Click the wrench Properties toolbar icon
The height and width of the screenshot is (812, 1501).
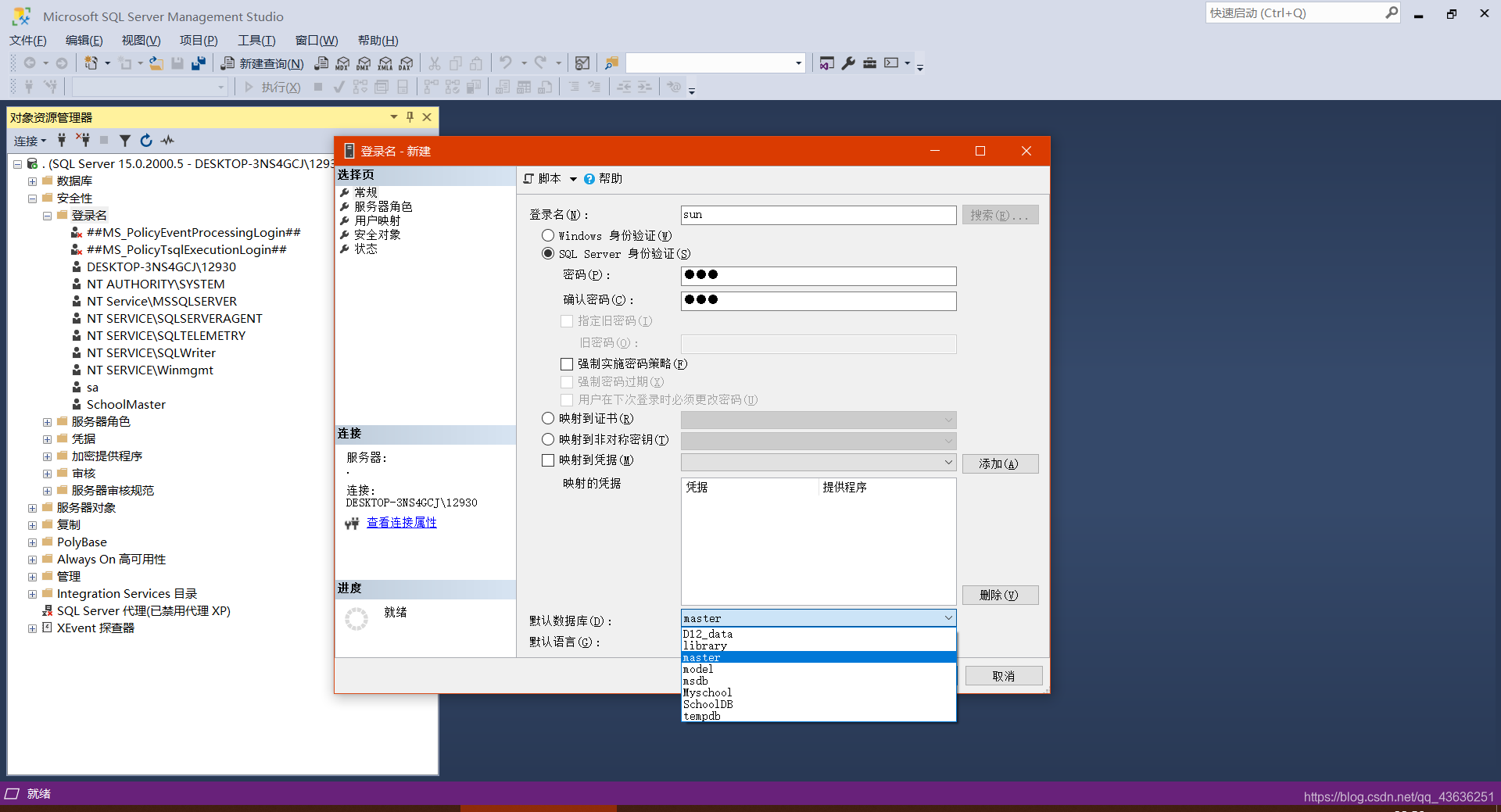[x=848, y=63]
